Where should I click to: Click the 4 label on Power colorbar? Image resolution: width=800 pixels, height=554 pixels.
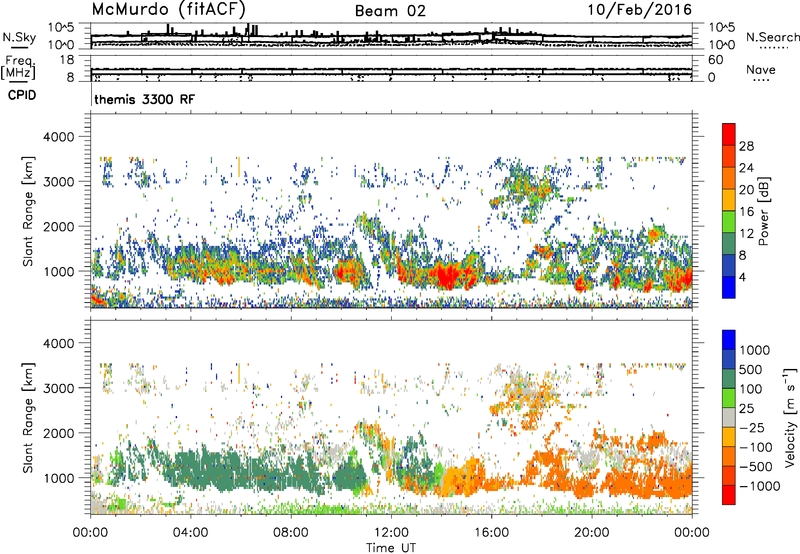pos(743,277)
